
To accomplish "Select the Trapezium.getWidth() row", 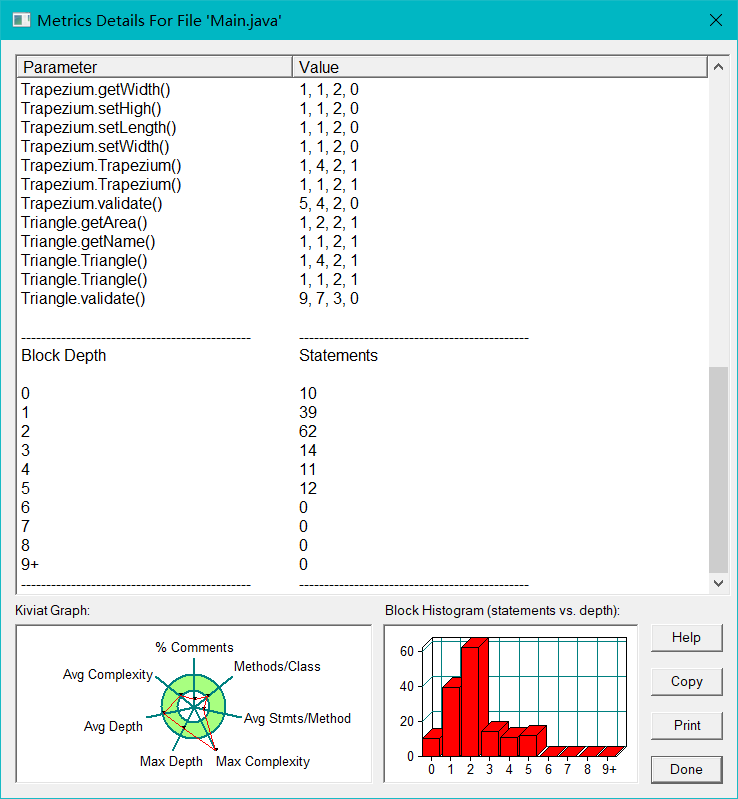I will tap(362, 90).
